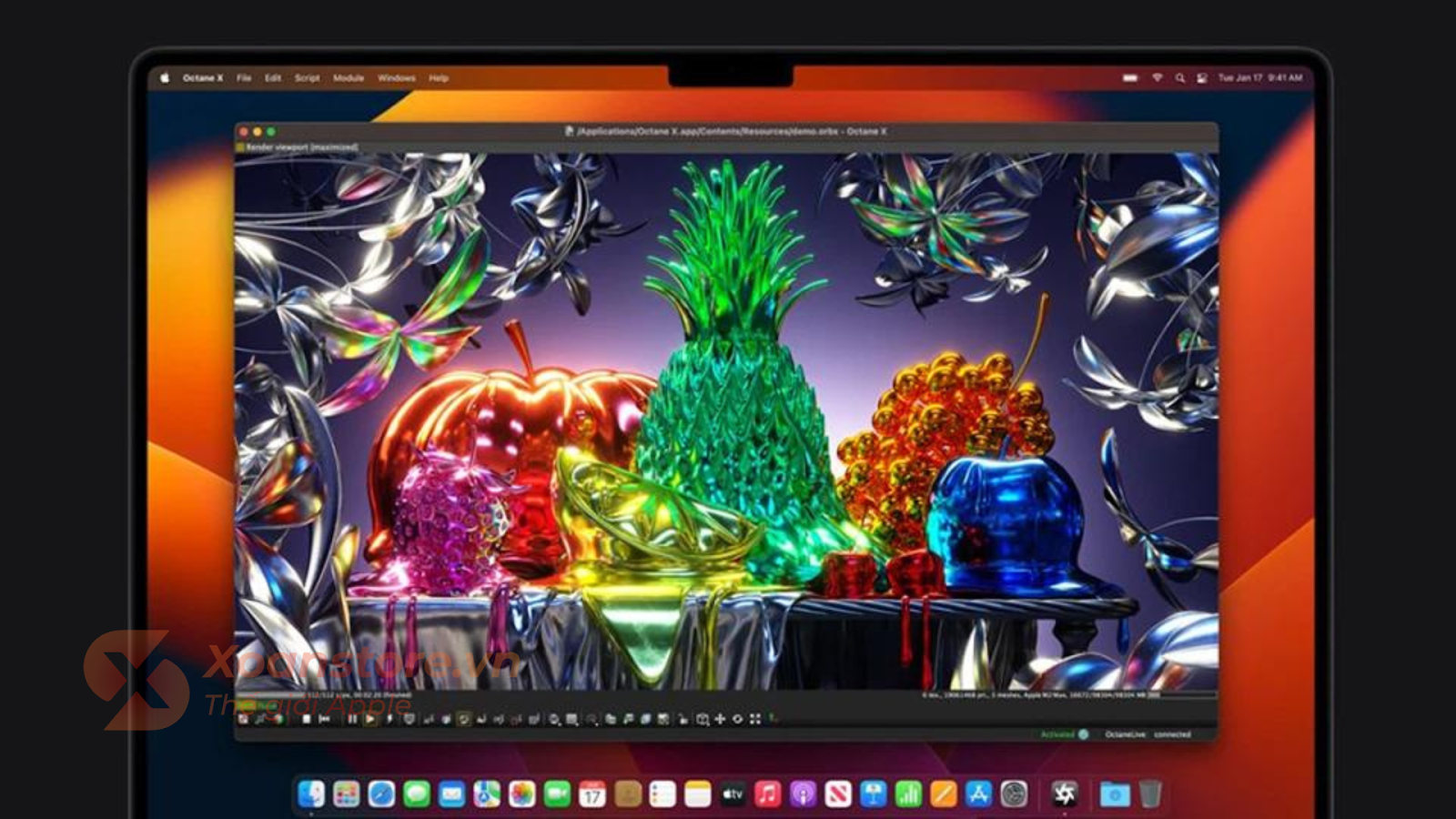Image resolution: width=1456 pixels, height=819 pixels.
Task: Open Notes from the Dock
Action: 698,794
